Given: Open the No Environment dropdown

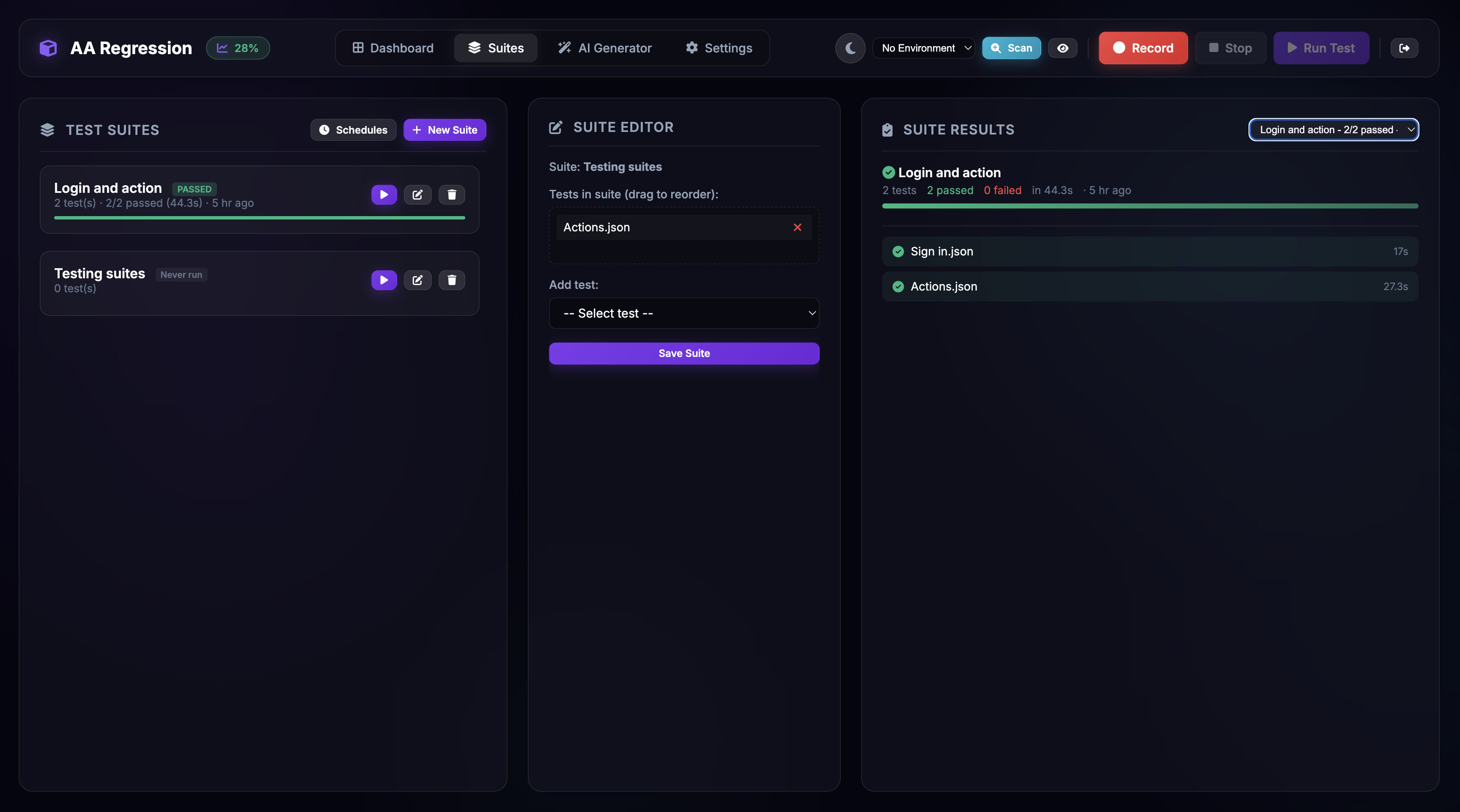Looking at the screenshot, I should point(924,48).
